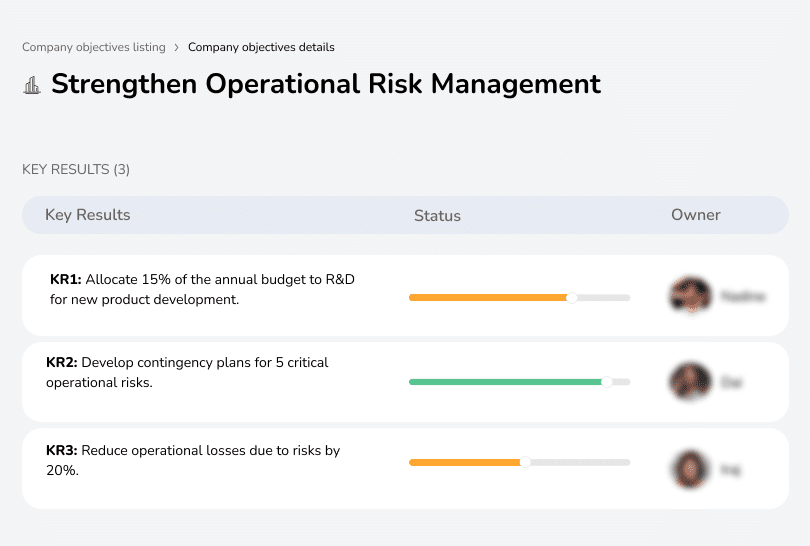
Task: Click the KR3 owner avatar
Action: coord(690,469)
